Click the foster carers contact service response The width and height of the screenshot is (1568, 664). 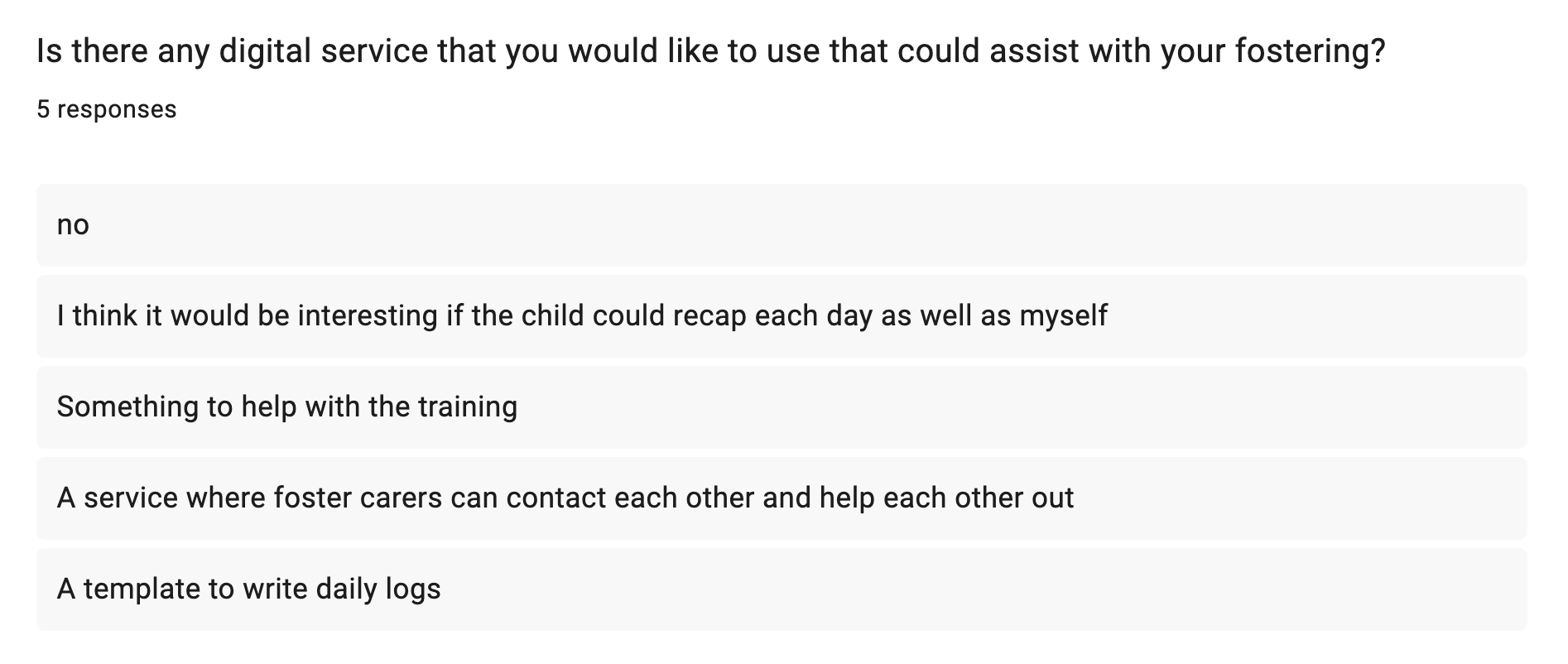(782, 498)
